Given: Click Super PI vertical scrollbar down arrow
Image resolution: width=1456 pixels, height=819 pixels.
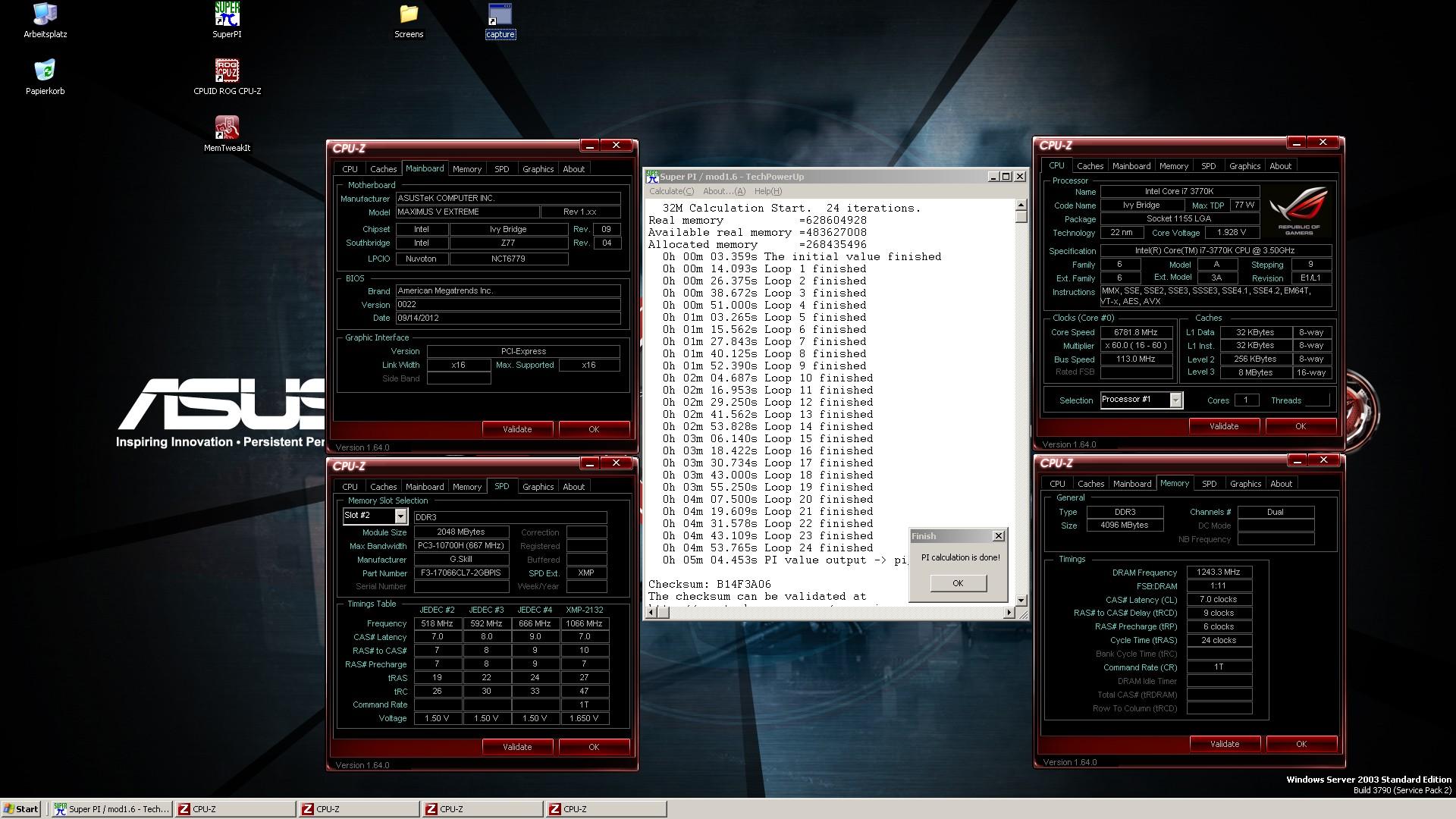Looking at the screenshot, I should click(1021, 600).
